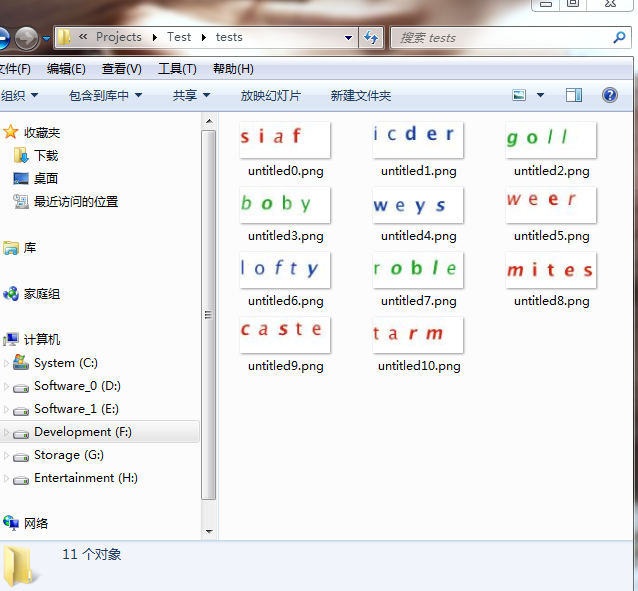Viewport: 638px width, 591px height.
Task: Select untitled2.png thumbnail showing goll
Action: pyautogui.click(x=551, y=140)
